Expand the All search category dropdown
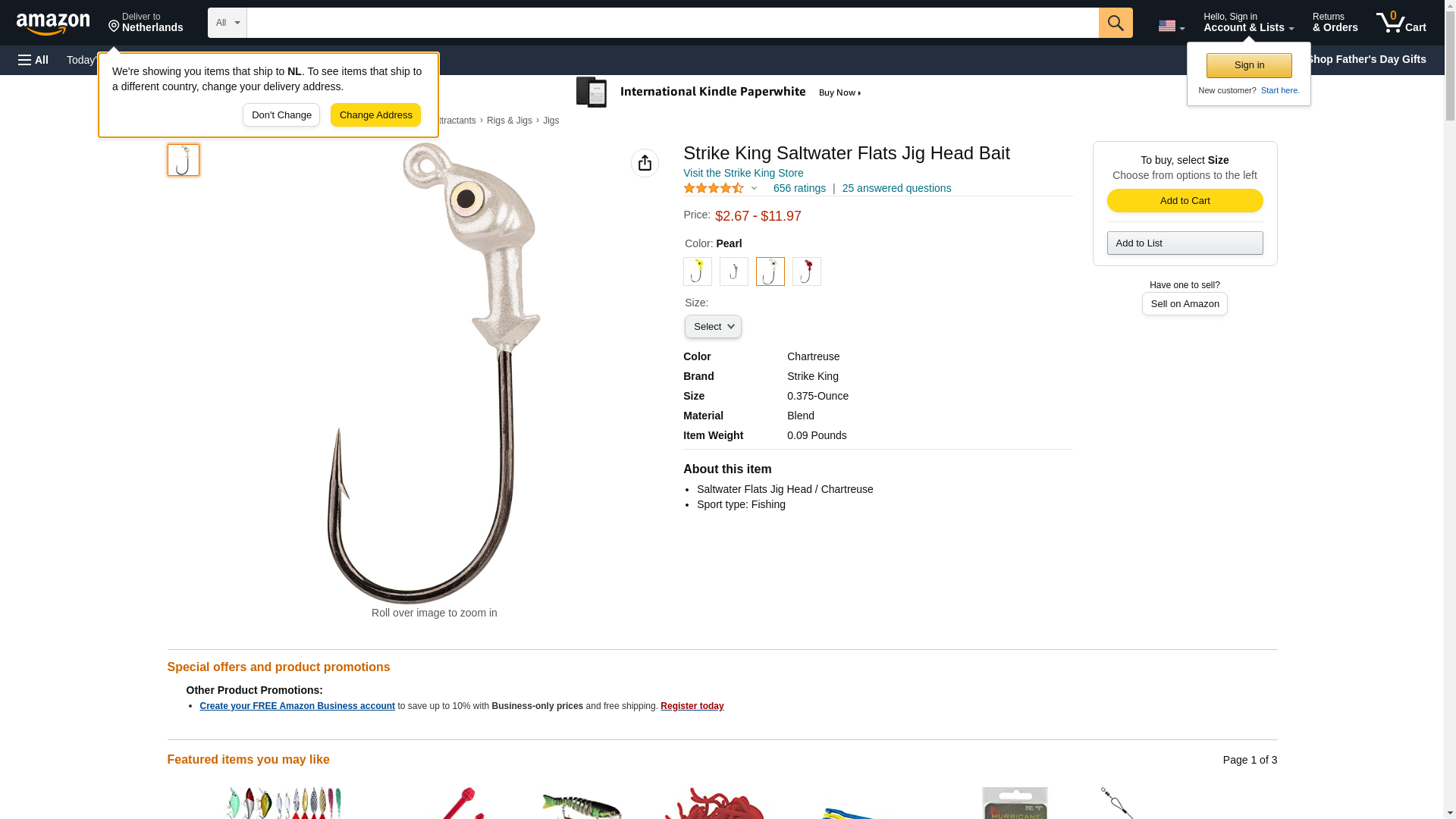Screen dimensions: 1456x819 click(227, 23)
